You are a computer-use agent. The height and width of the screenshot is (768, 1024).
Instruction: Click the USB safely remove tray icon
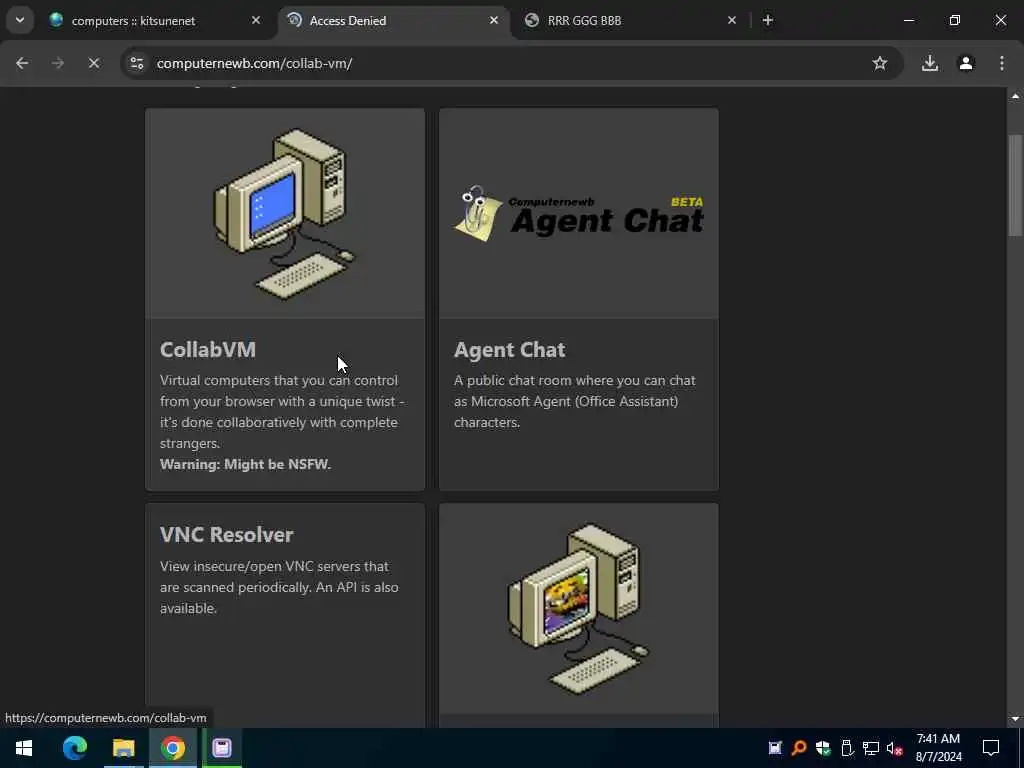[847, 748]
